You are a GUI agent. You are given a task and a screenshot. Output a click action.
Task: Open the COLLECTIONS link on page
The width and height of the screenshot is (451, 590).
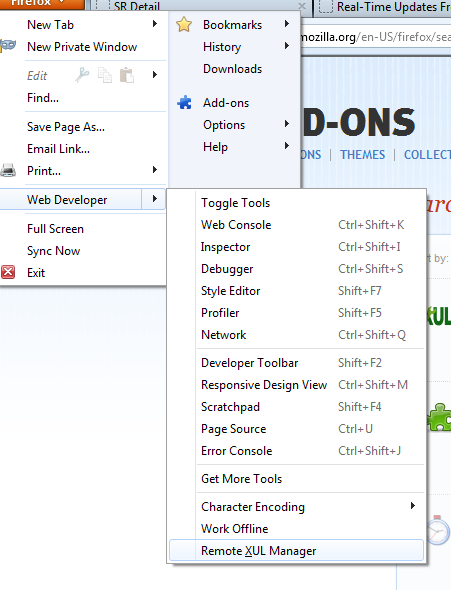click(x=427, y=155)
